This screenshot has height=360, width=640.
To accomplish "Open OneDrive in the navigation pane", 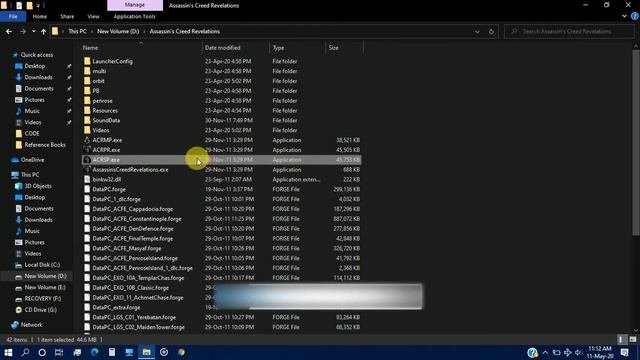I will click(32, 160).
